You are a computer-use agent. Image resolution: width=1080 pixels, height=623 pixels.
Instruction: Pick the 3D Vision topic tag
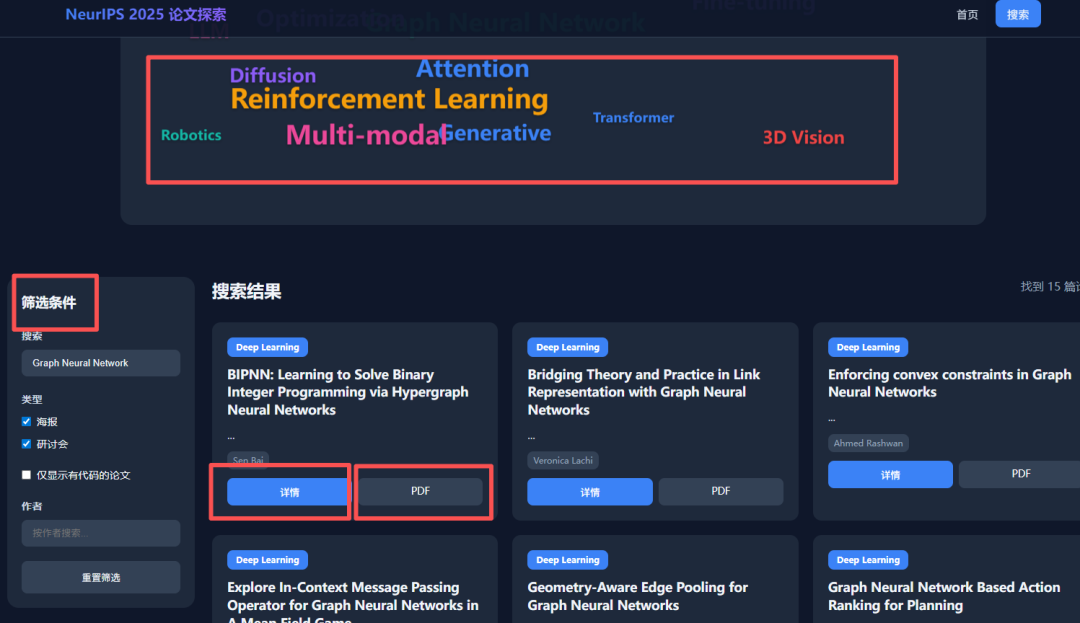point(803,138)
